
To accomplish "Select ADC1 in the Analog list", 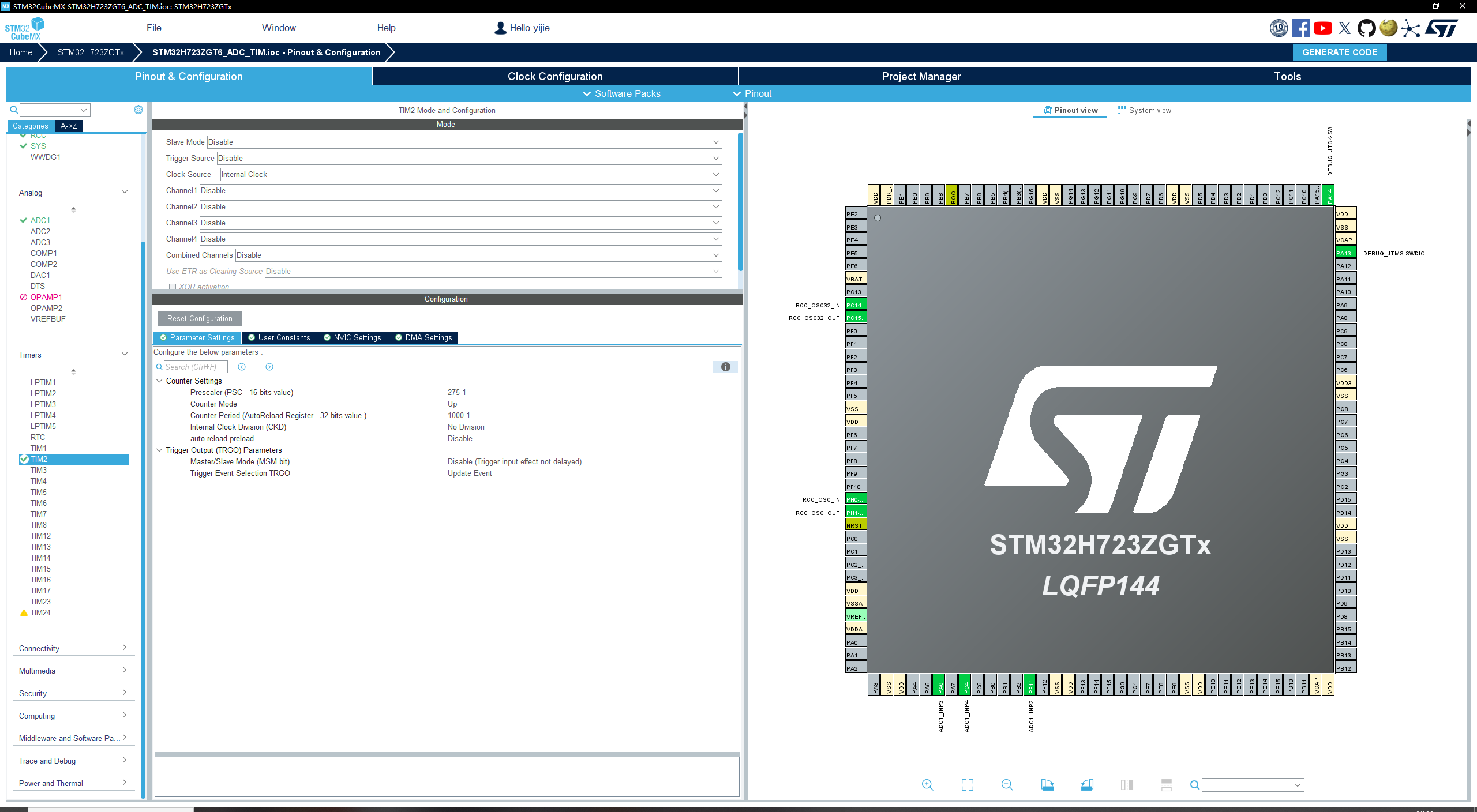I will (40, 220).
